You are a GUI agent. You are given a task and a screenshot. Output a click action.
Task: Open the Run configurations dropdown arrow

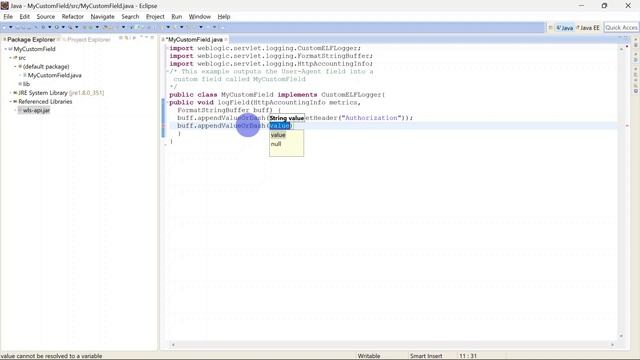(x=63, y=27)
